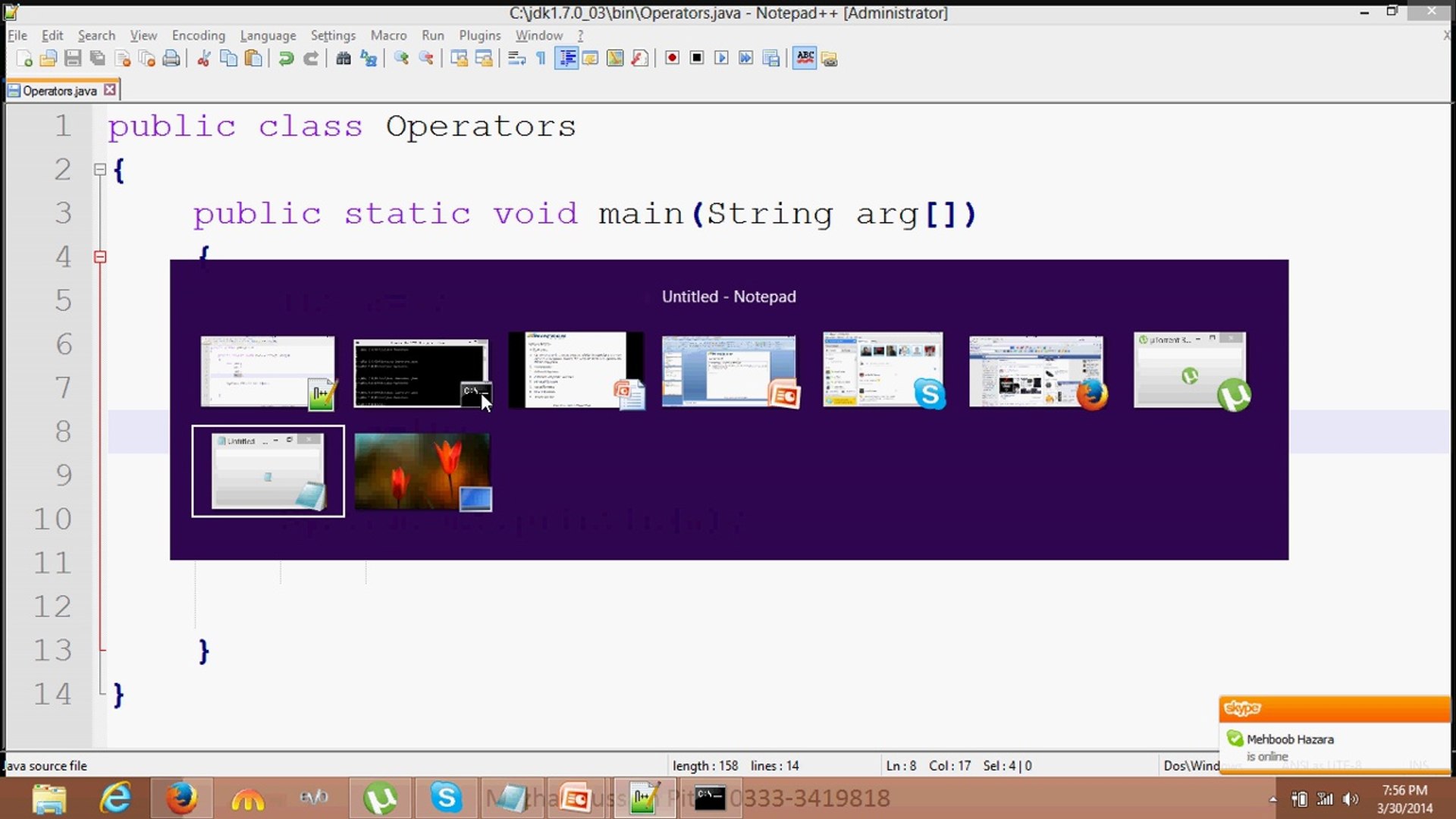Close the Operators.java tab
1456x819 pixels.
(110, 89)
